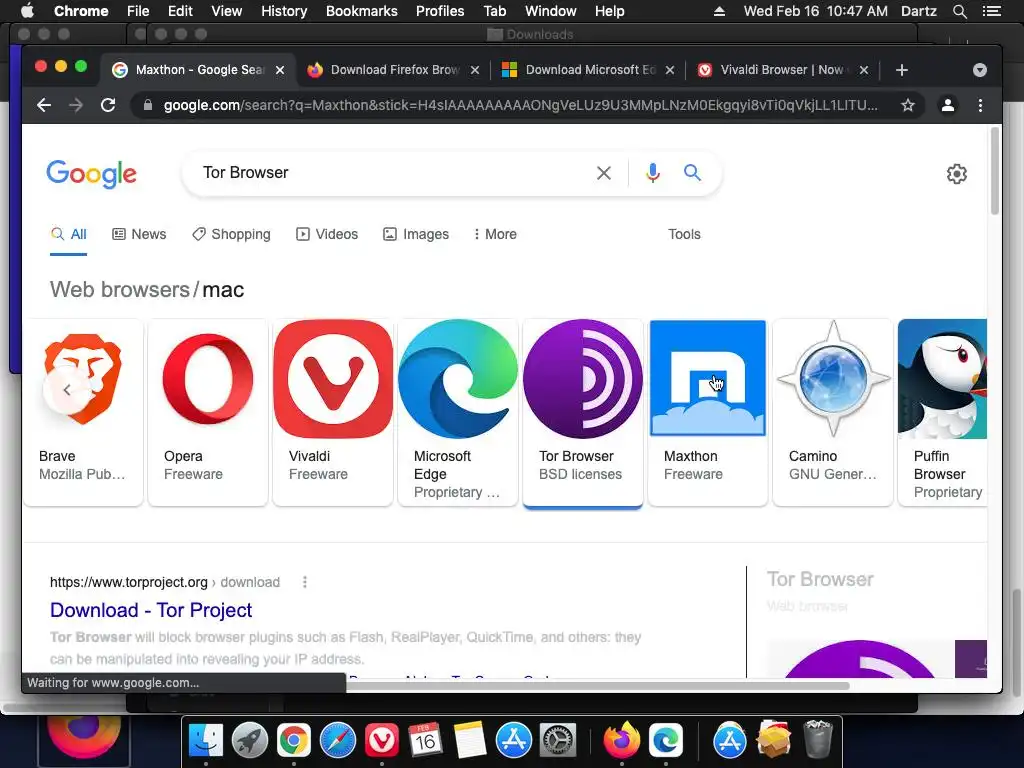Image resolution: width=1024 pixels, height=768 pixels.
Task: Open the Apple menu
Action: pos(27,11)
